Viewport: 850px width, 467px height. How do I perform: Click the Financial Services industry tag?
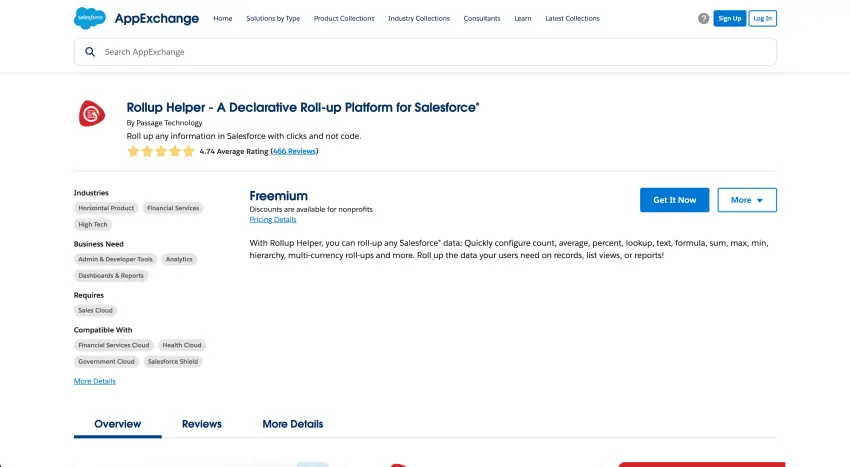[x=173, y=208]
